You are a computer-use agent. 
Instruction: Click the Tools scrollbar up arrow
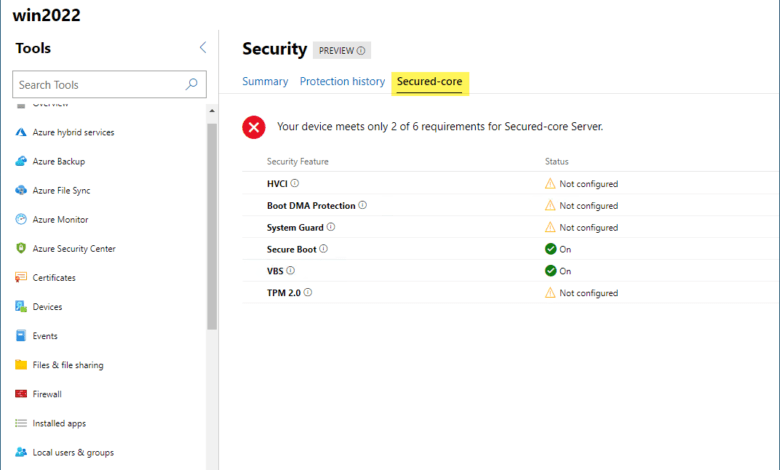tap(212, 111)
